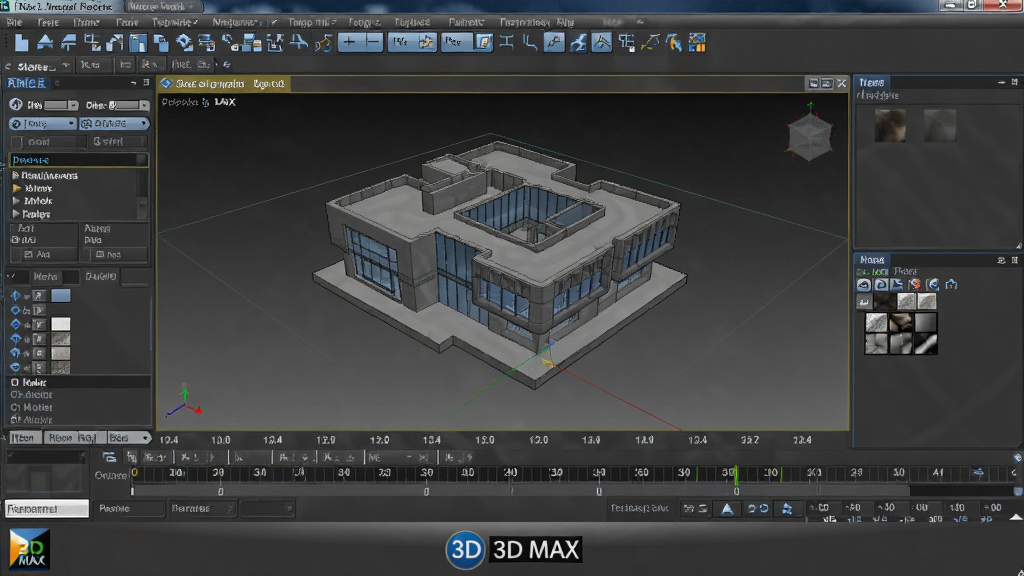1024x576 pixels.
Task: Click the white color swatch in the layer list
Action: coord(61,325)
